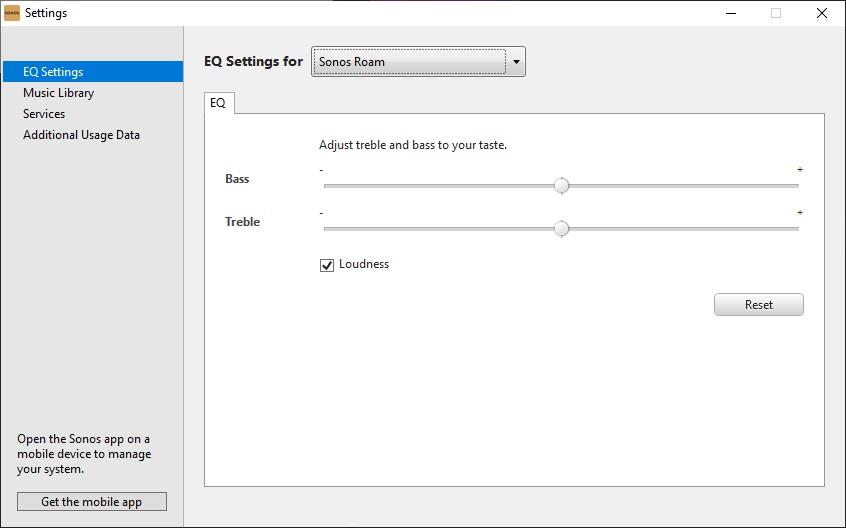
Task: Select EQ Settings in the sidebar
Action: (93, 72)
